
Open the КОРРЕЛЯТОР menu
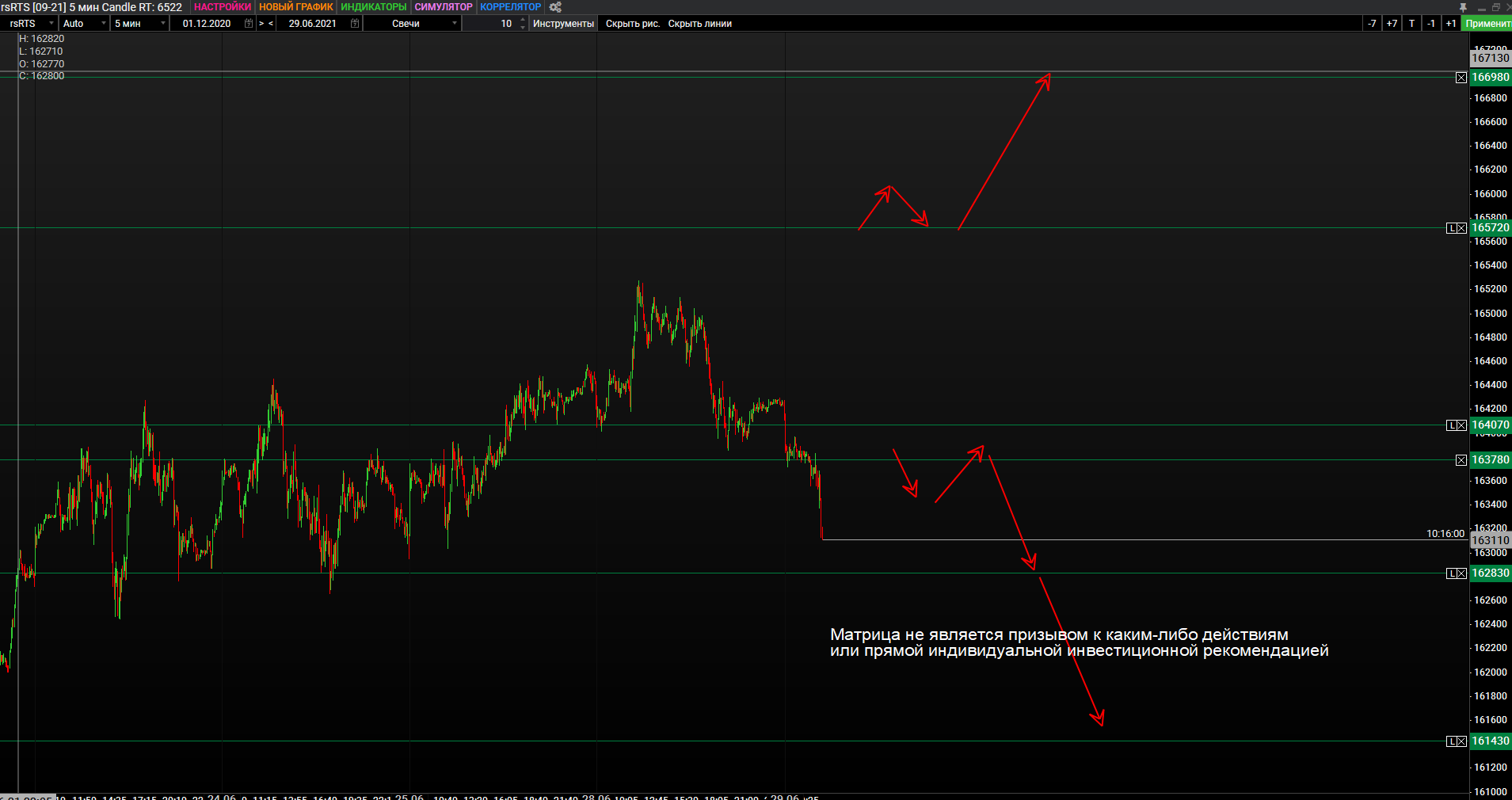[511, 7]
